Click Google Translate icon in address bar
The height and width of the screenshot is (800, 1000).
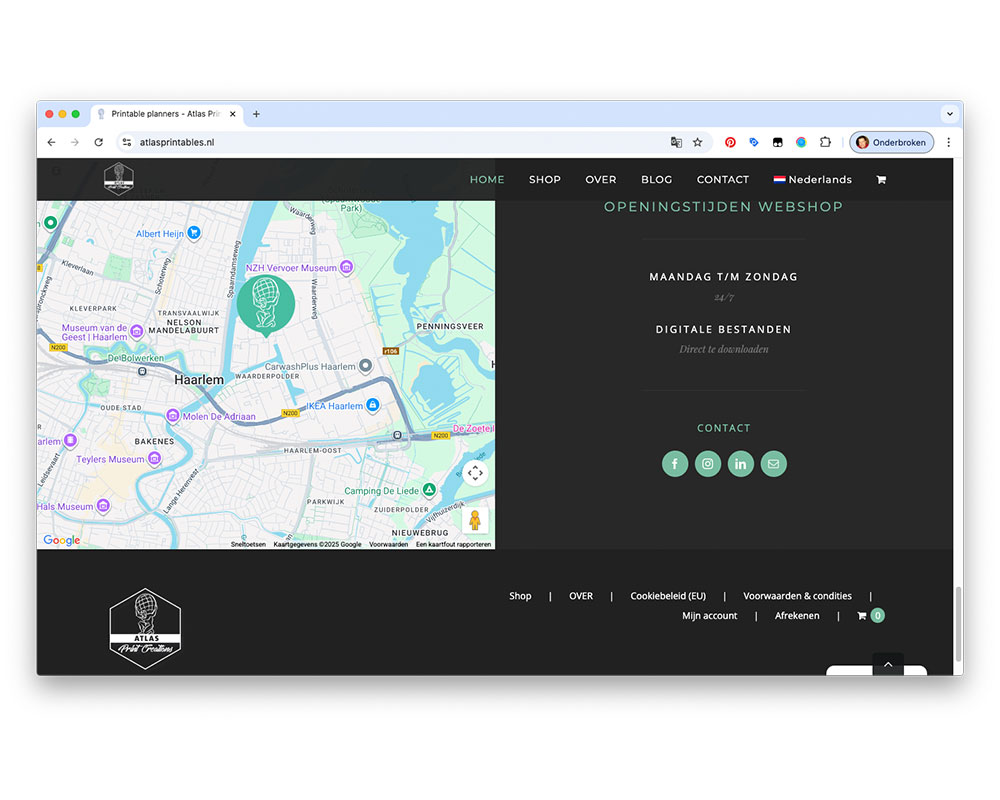676,143
